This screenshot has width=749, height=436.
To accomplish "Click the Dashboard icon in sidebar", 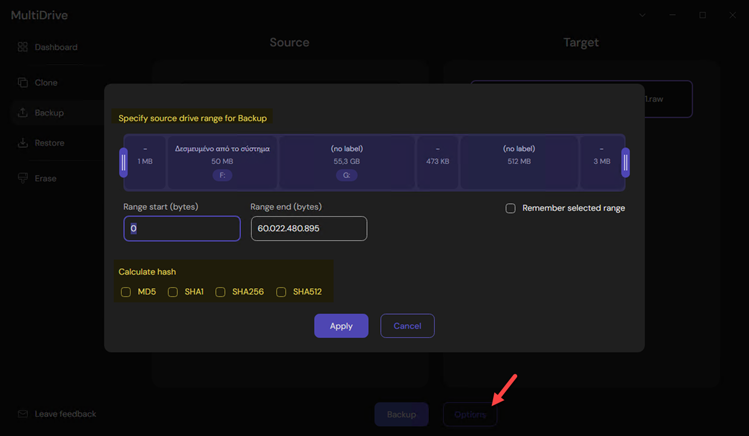I will click(x=22, y=47).
